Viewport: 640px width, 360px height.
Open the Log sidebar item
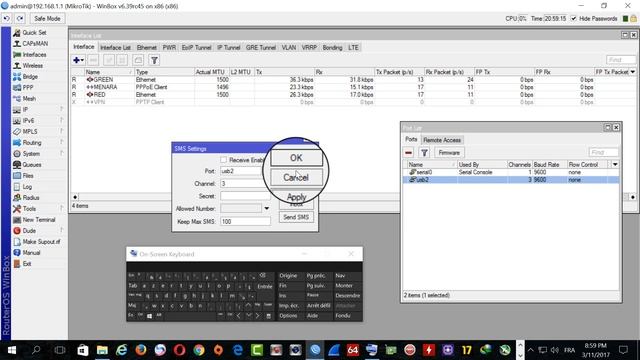tap(27, 187)
